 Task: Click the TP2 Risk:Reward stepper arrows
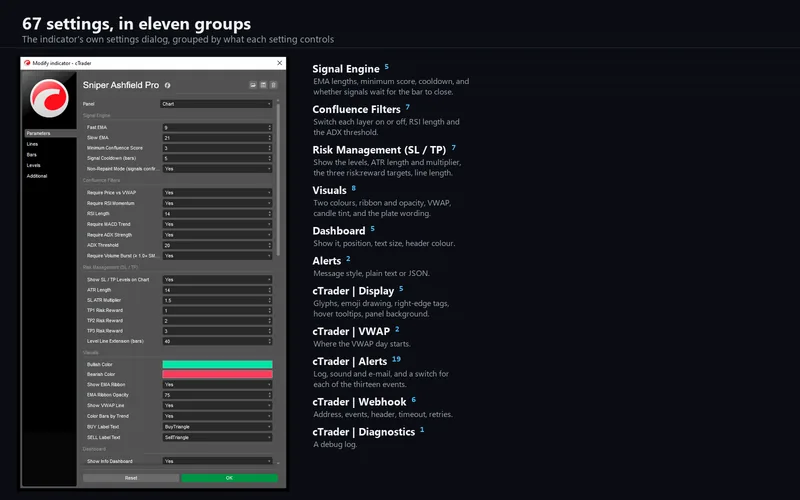(x=270, y=320)
